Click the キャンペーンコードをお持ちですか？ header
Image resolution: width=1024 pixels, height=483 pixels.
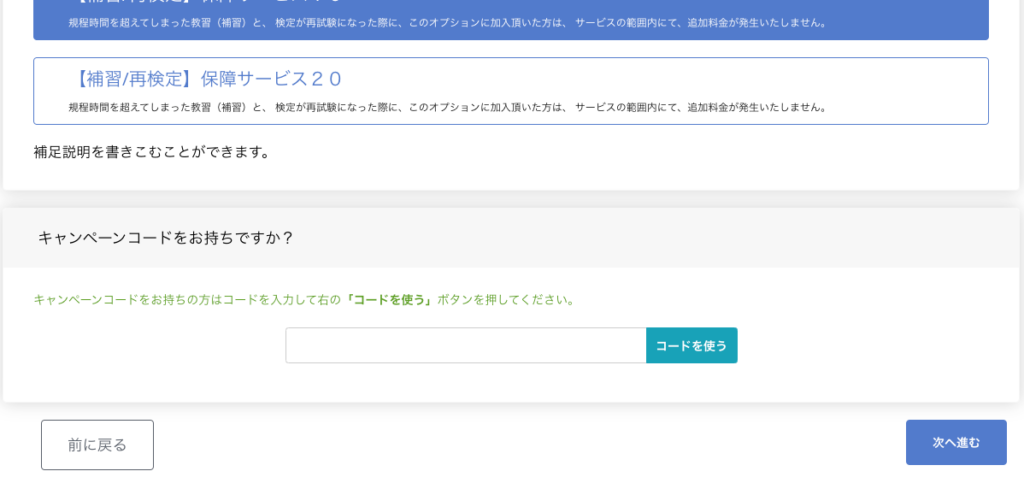point(165,238)
